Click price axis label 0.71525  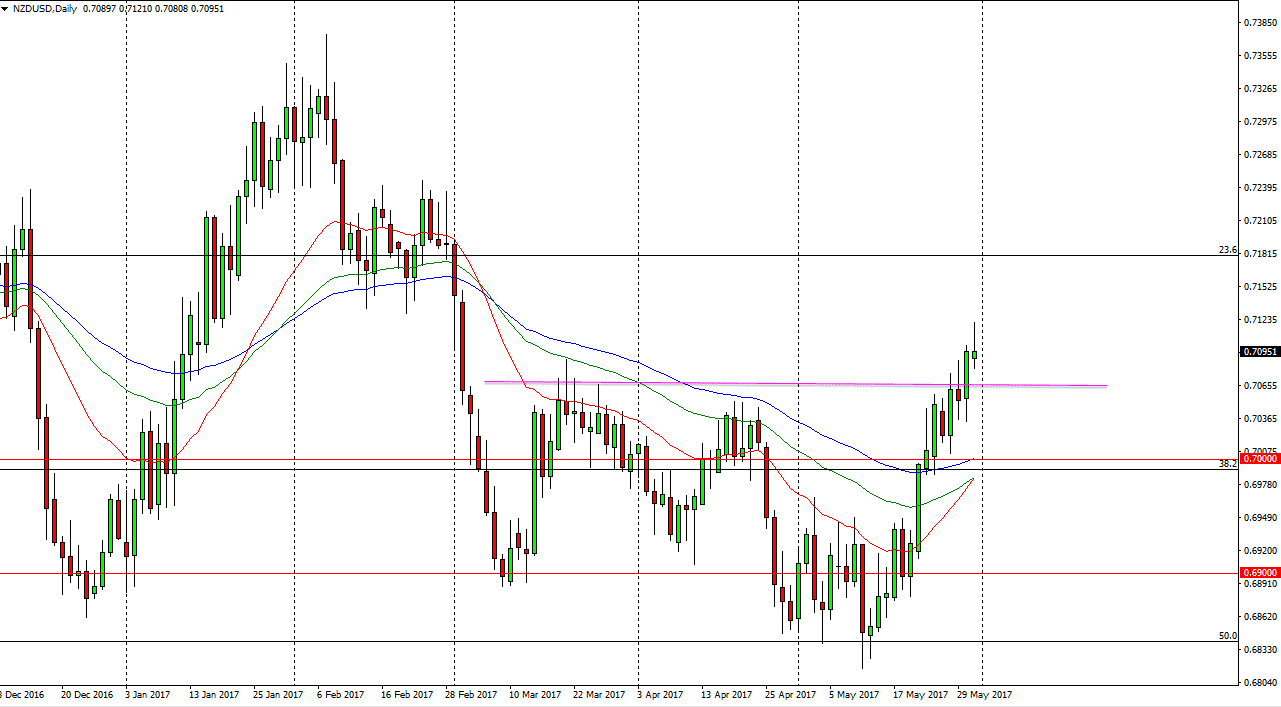coord(1259,286)
